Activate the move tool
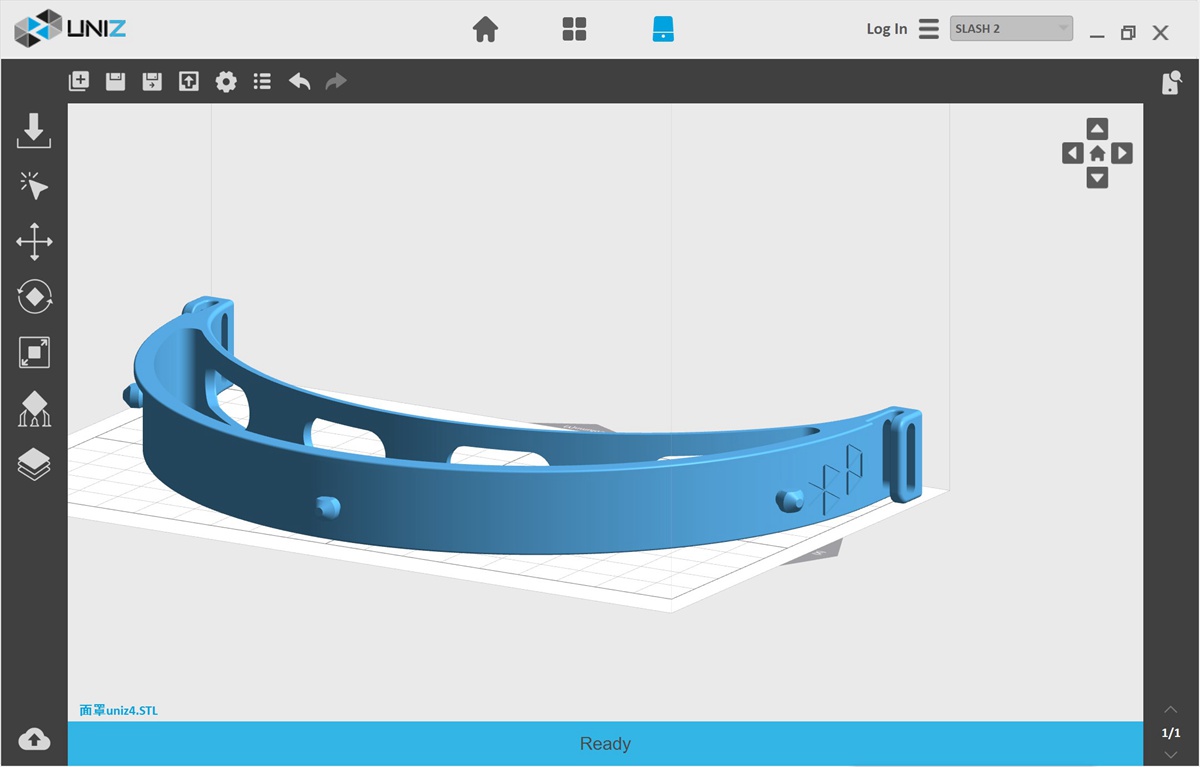 [x=34, y=242]
